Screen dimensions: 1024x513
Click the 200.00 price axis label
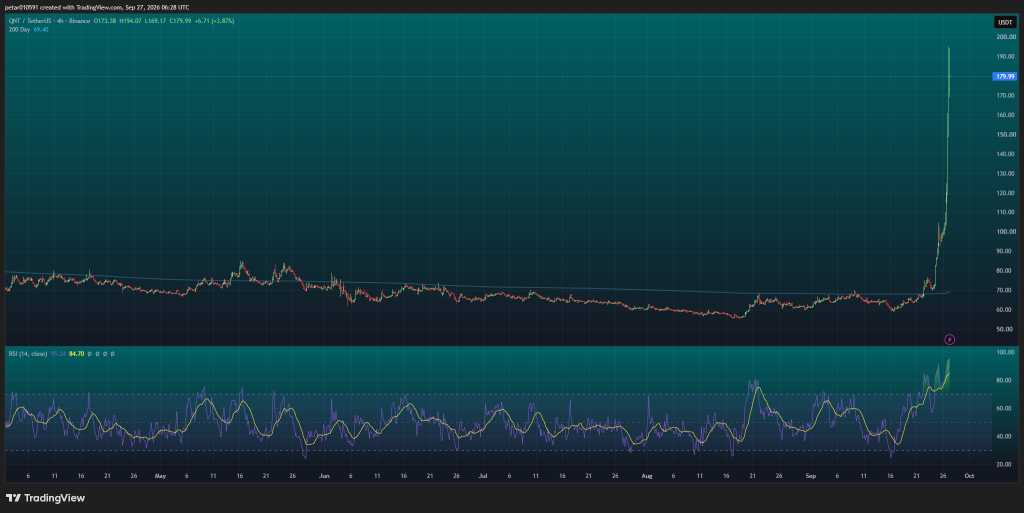[1006, 37]
